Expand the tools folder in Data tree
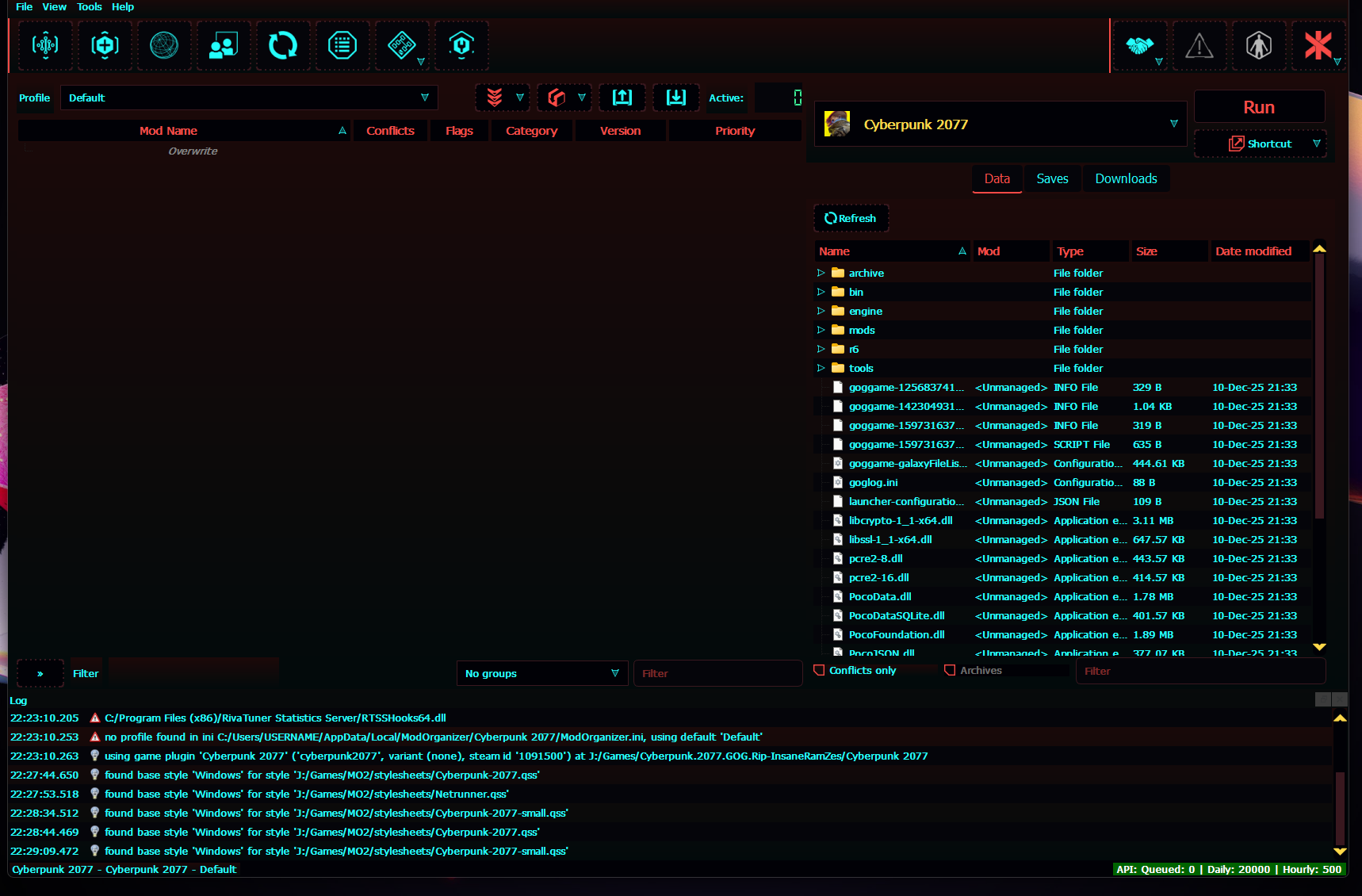 pos(821,368)
